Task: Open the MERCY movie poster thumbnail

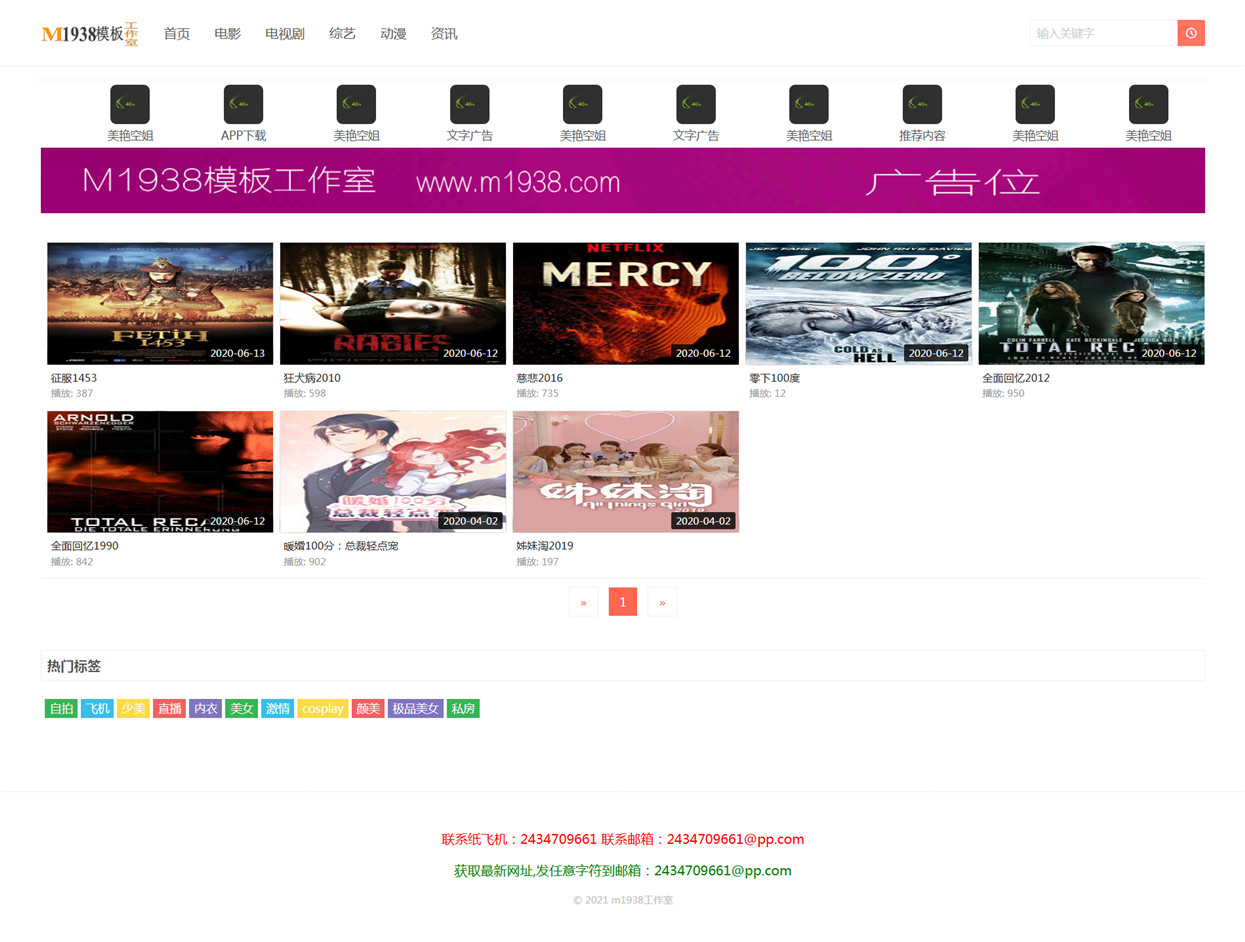Action: tap(626, 303)
